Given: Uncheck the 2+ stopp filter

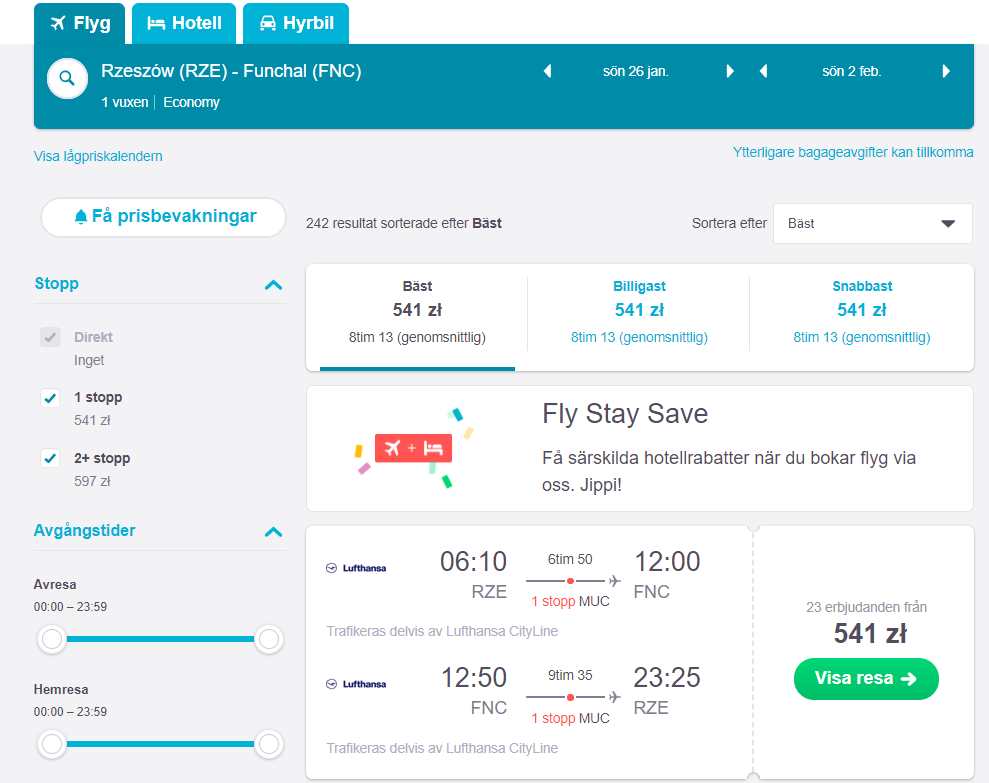Looking at the screenshot, I should tap(50, 458).
